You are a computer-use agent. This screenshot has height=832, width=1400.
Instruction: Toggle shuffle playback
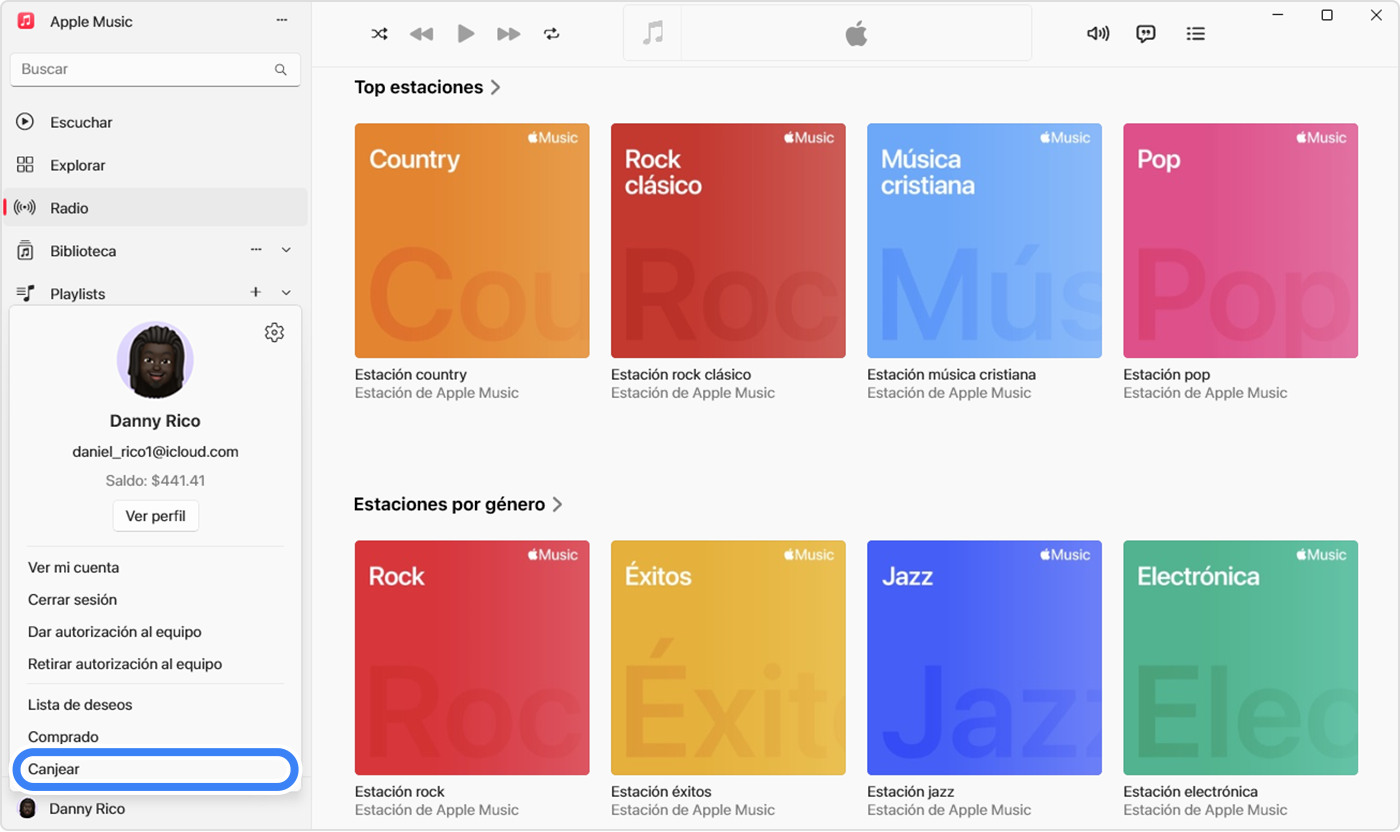coord(380,34)
